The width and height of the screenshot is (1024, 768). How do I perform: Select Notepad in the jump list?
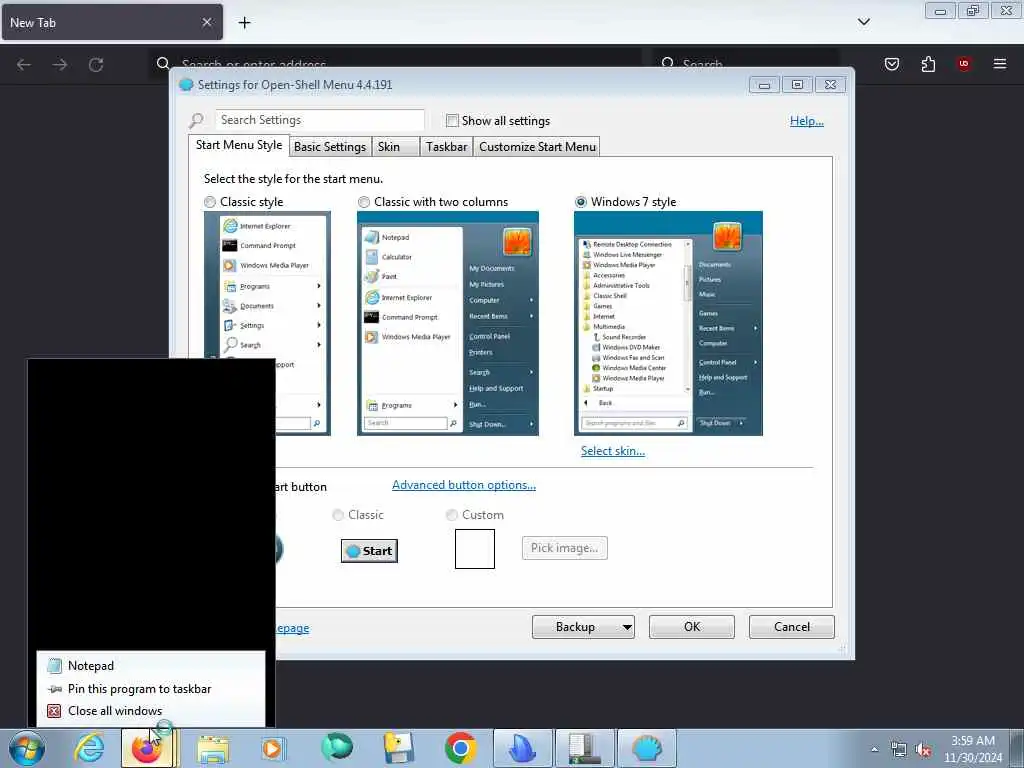(151, 665)
